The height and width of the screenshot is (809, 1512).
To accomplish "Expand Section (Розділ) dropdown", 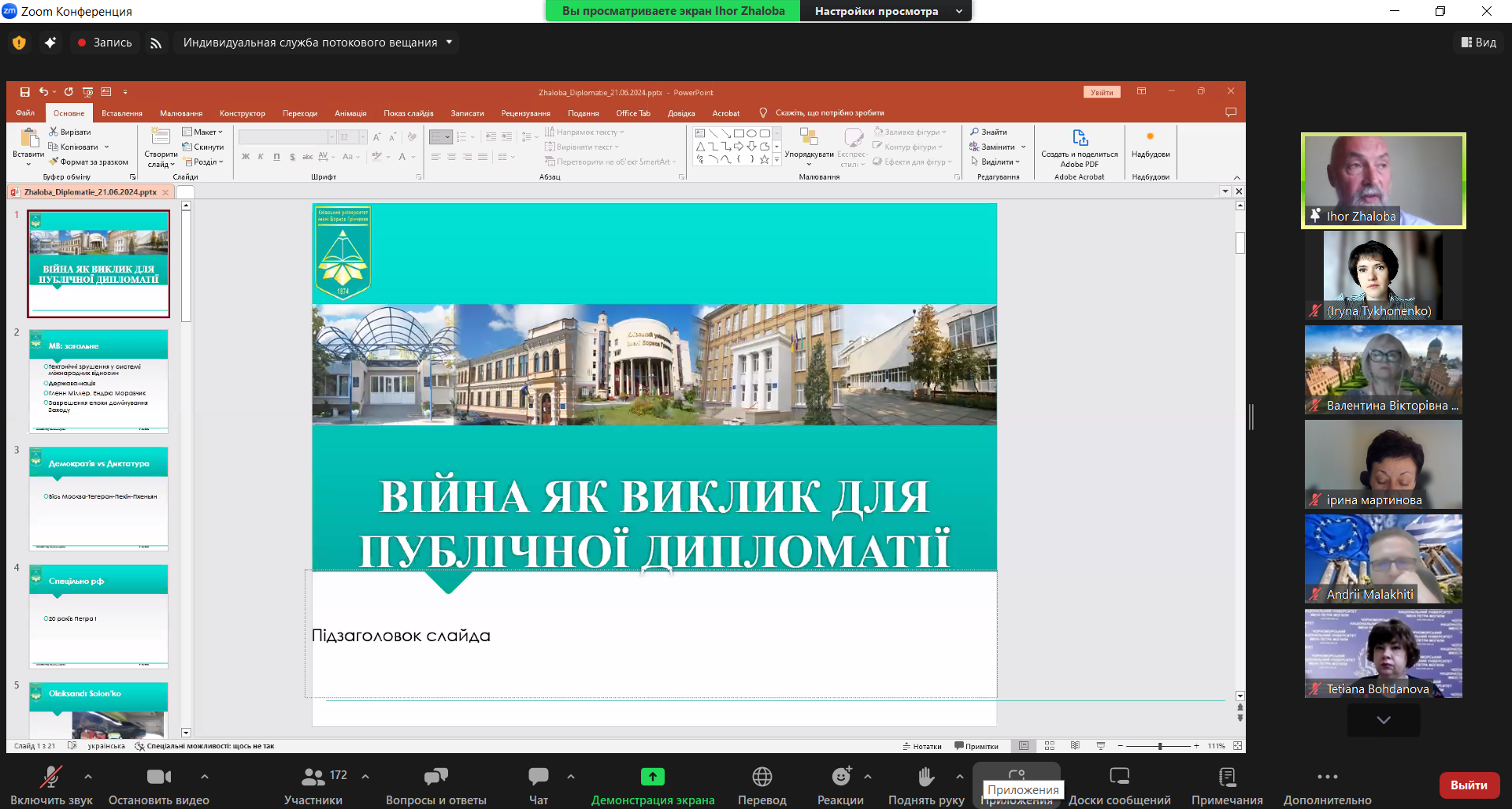I will pyautogui.click(x=204, y=162).
